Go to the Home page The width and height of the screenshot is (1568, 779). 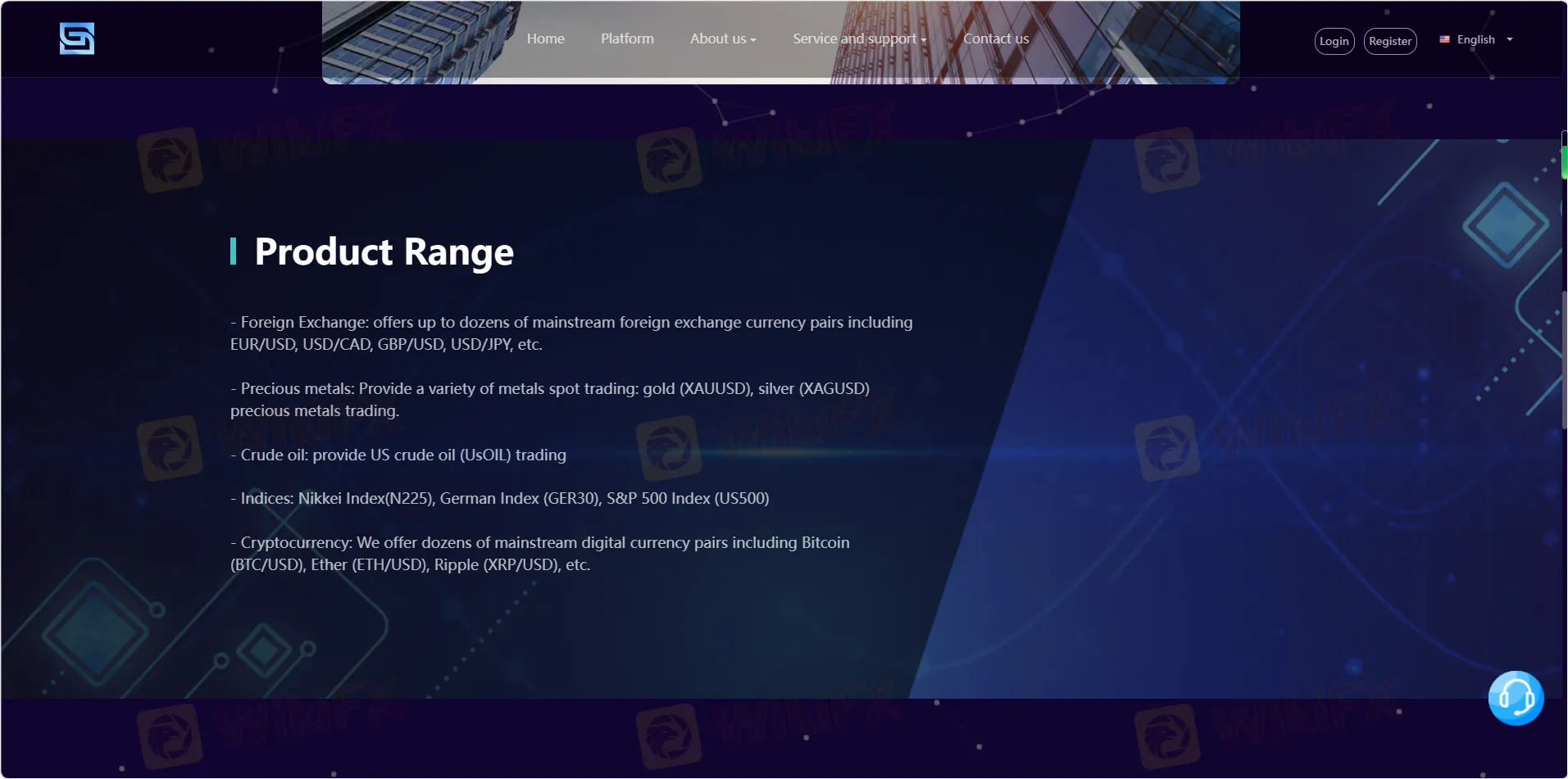coord(545,38)
